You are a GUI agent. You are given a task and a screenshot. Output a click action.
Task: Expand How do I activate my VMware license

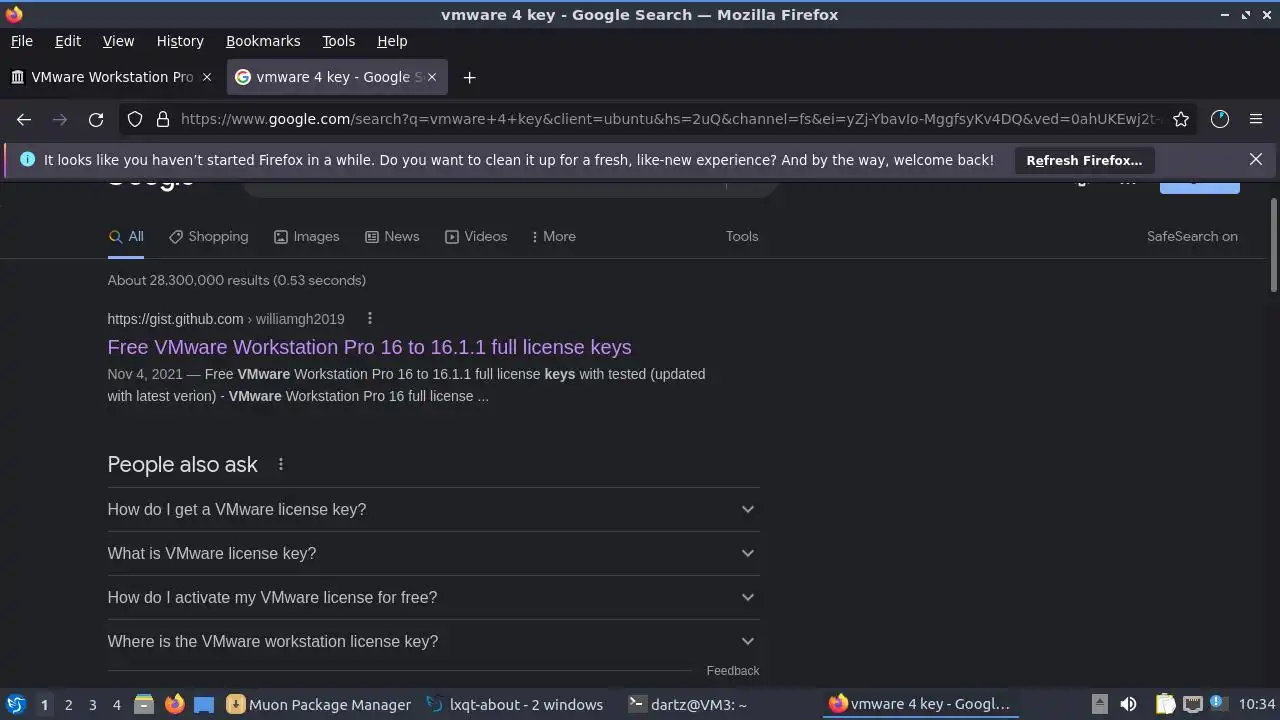tap(433, 597)
